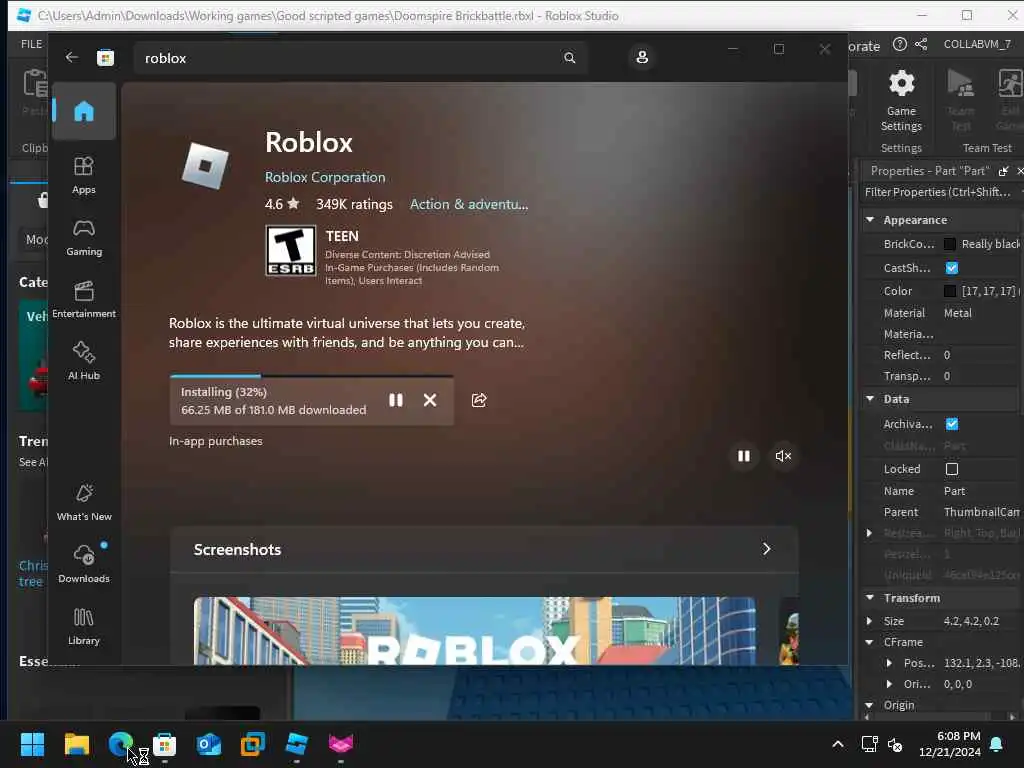The width and height of the screenshot is (1024, 768).
Task: Enable the Locked checkbox
Action: pyautogui.click(x=952, y=469)
